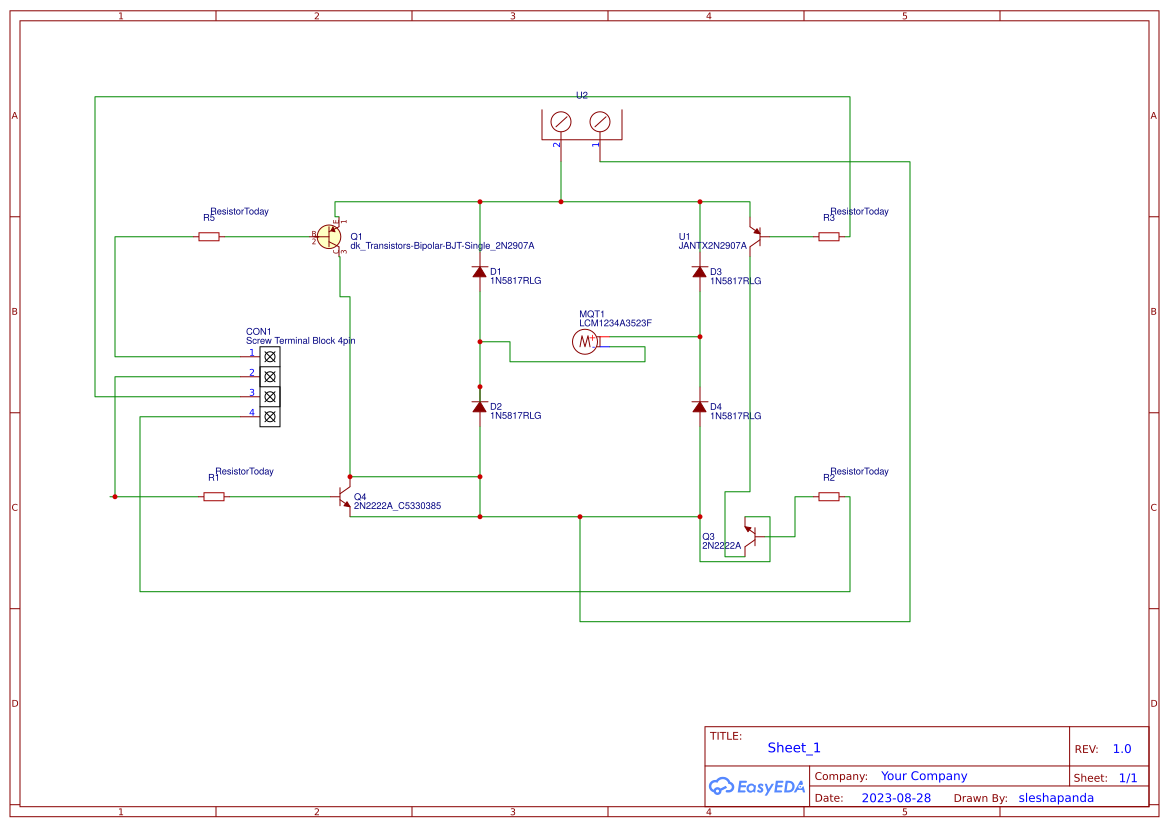Select the R5 resistor symbol

click(x=209, y=237)
